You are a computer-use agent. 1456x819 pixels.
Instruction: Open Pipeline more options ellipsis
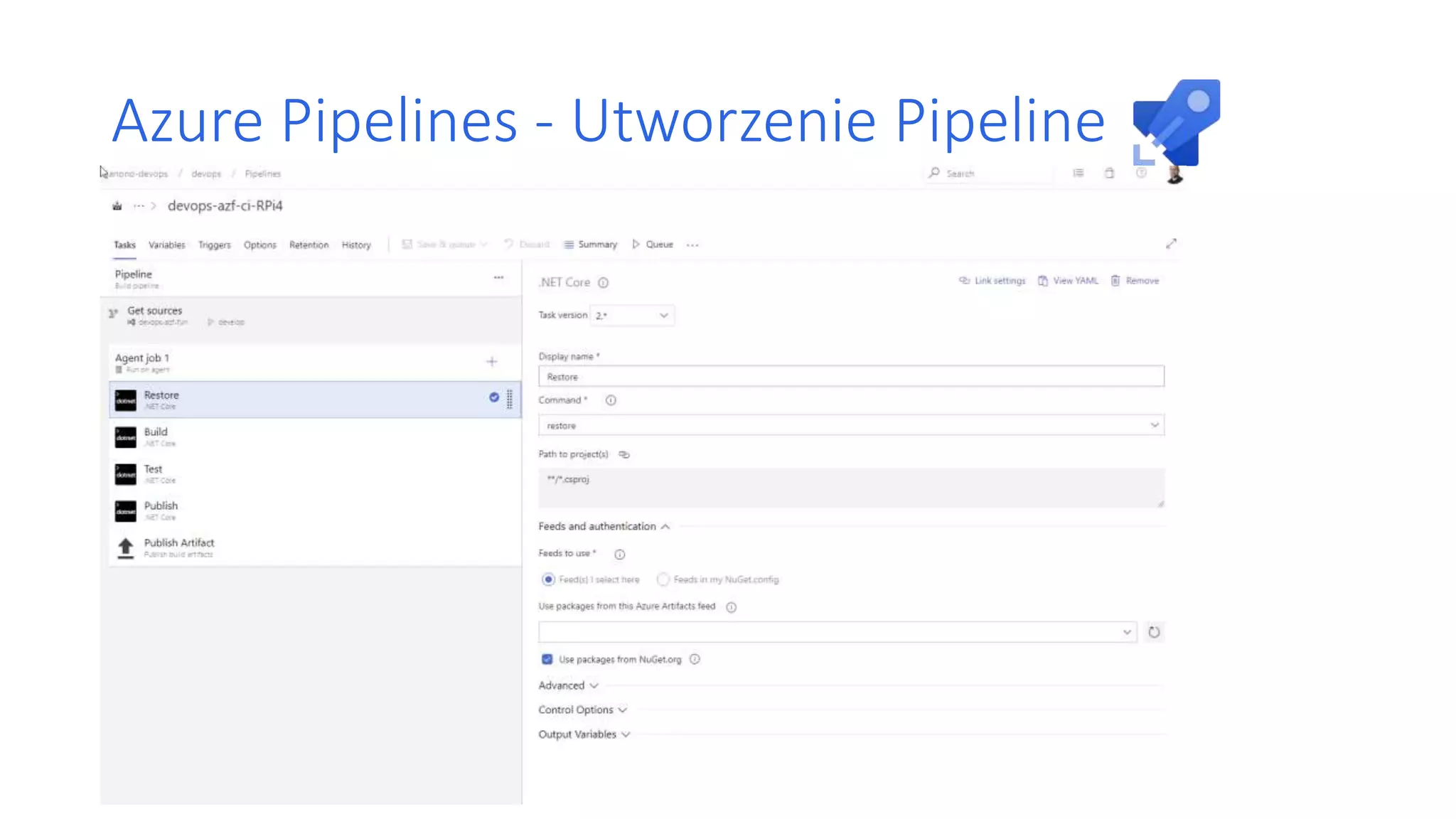click(498, 277)
